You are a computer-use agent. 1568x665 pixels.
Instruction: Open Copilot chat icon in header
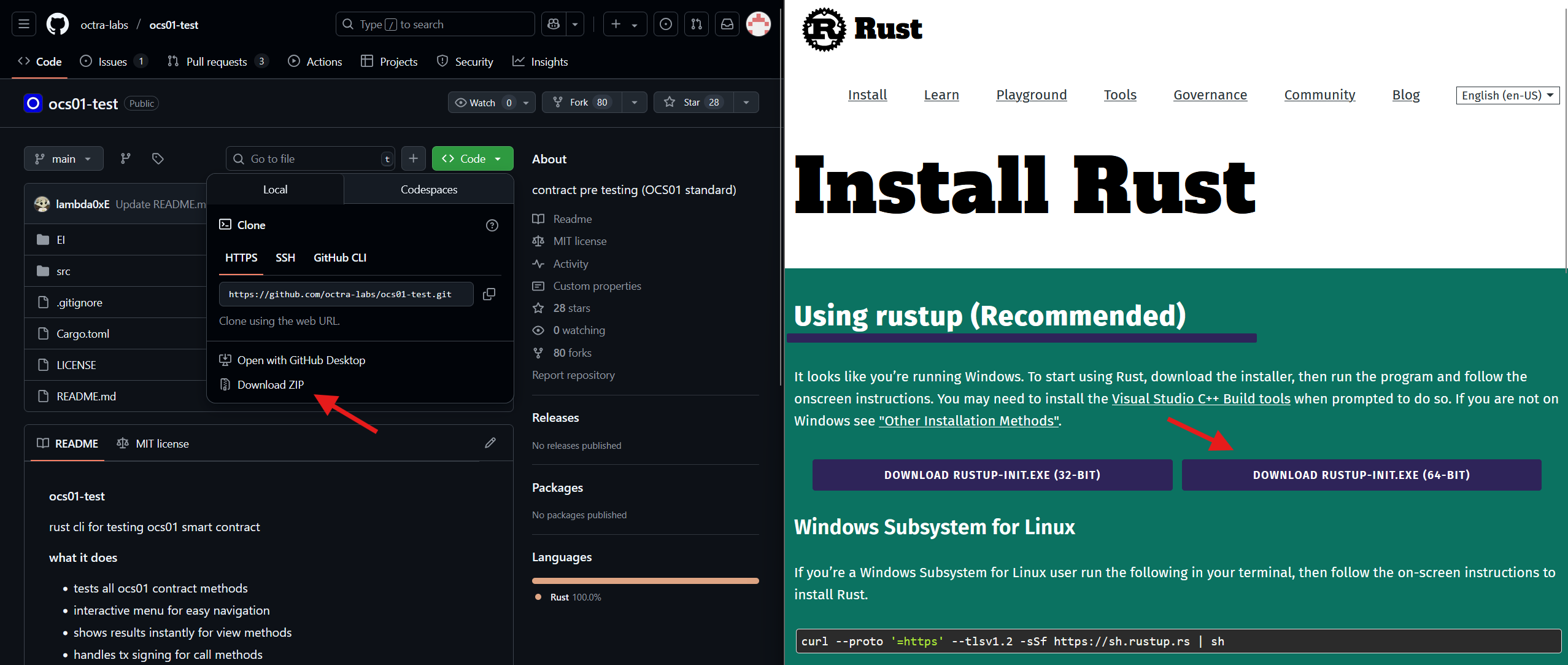tap(554, 24)
